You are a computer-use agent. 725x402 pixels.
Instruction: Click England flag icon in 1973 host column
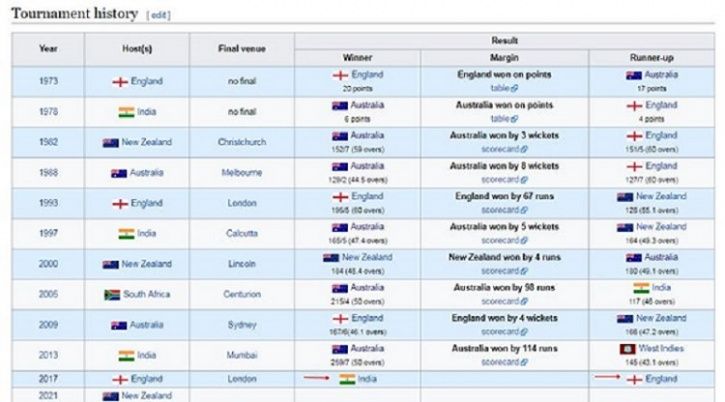click(120, 82)
